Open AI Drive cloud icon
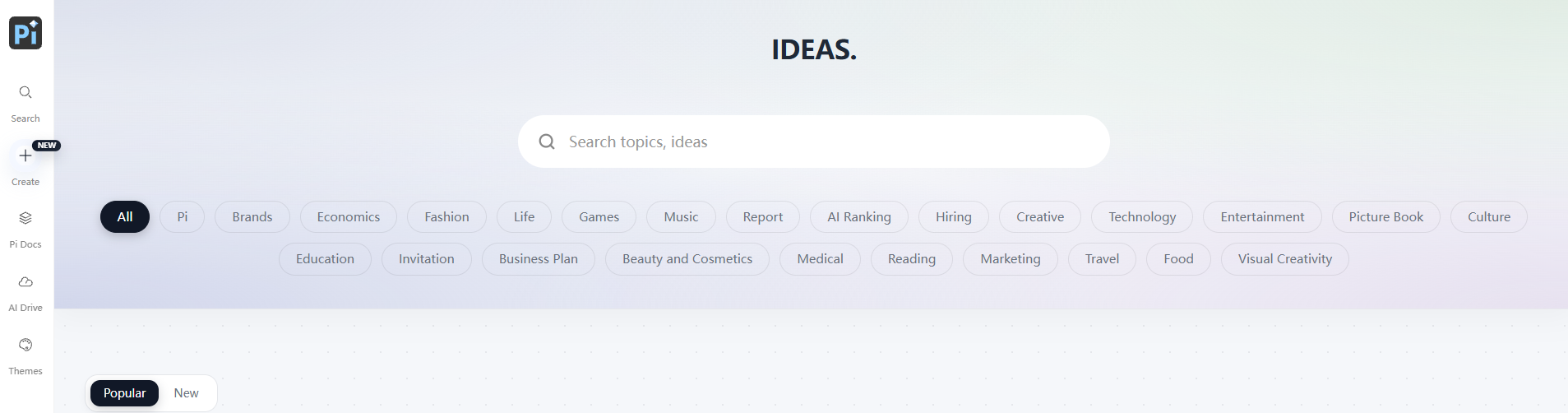The height and width of the screenshot is (413, 1568). click(x=25, y=281)
